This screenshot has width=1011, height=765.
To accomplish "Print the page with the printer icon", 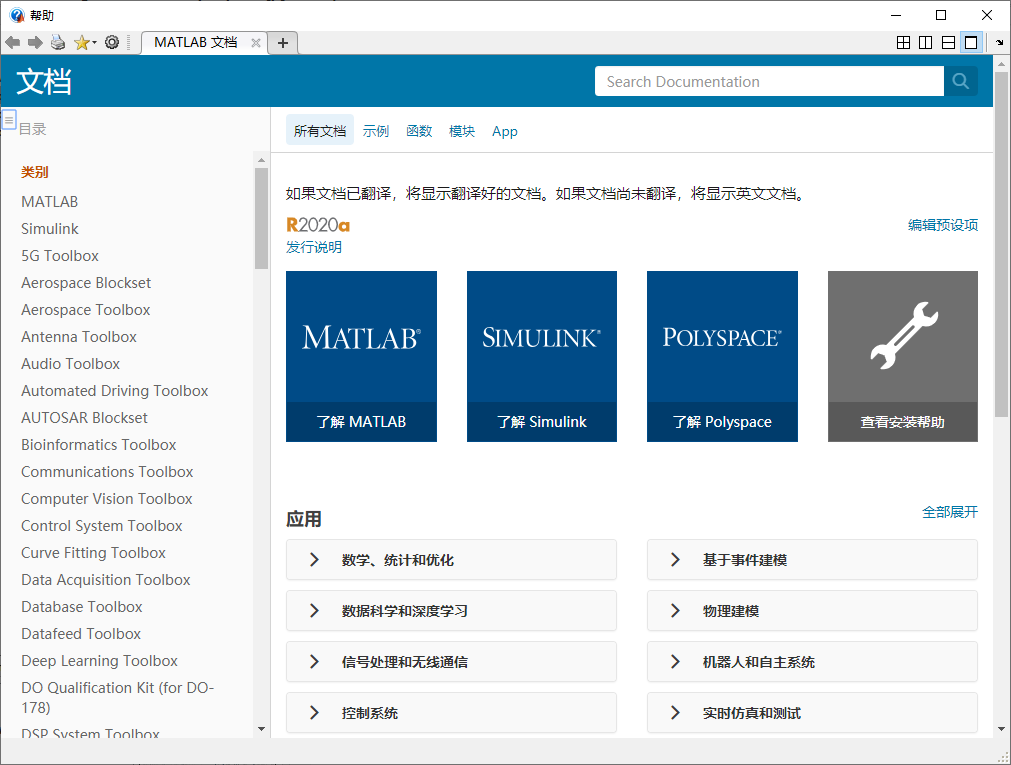I will (58, 43).
